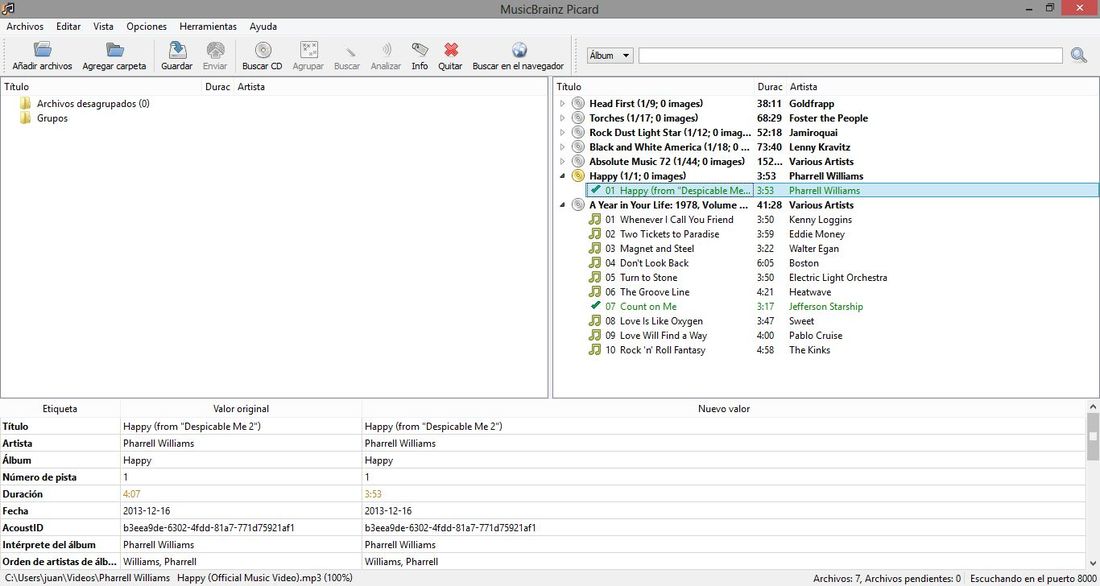Remove selection with the Quitar icon
This screenshot has height=586, width=1100.
pyautogui.click(x=451, y=50)
